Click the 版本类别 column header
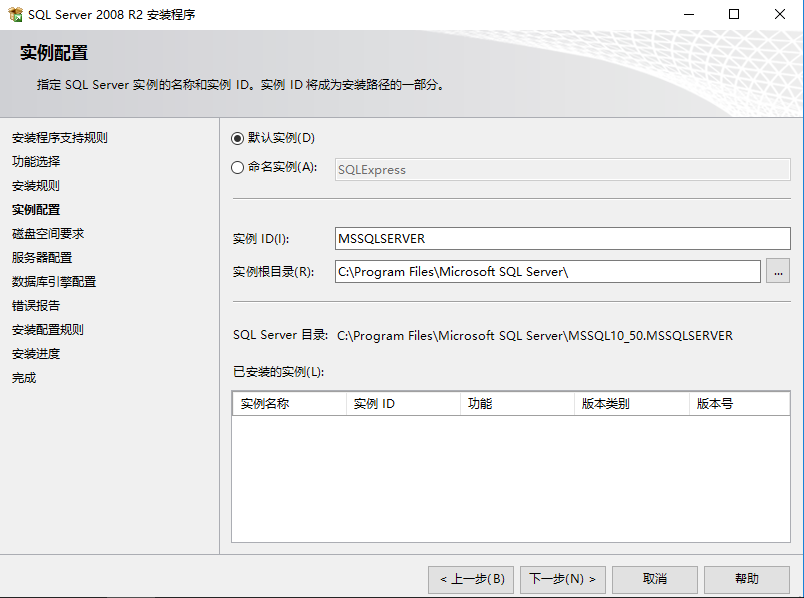The height and width of the screenshot is (598, 804). point(631,404)
